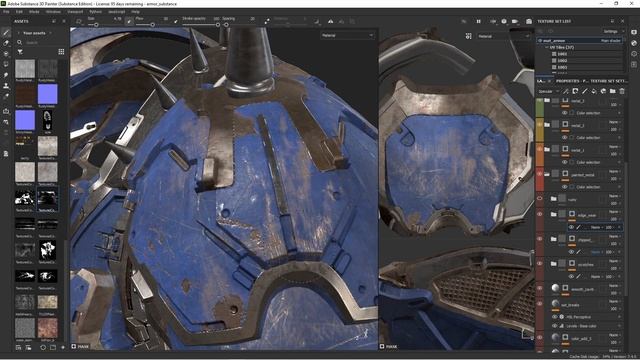Viewport: 640px width, 360px height.
Task: Adjust the Flow slider
Action: pos(152,25)
